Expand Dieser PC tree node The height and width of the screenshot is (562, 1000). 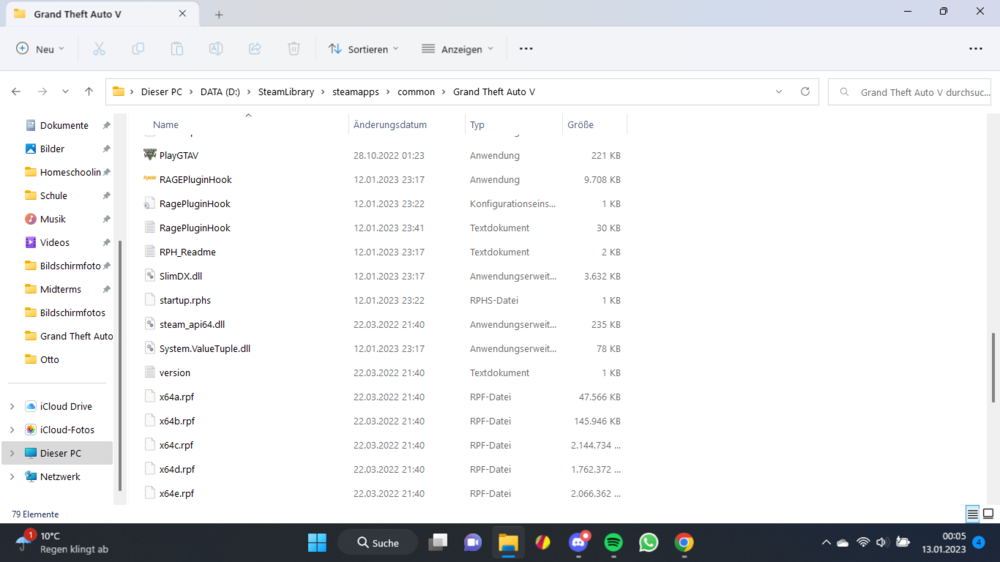[x=12, y=454]
